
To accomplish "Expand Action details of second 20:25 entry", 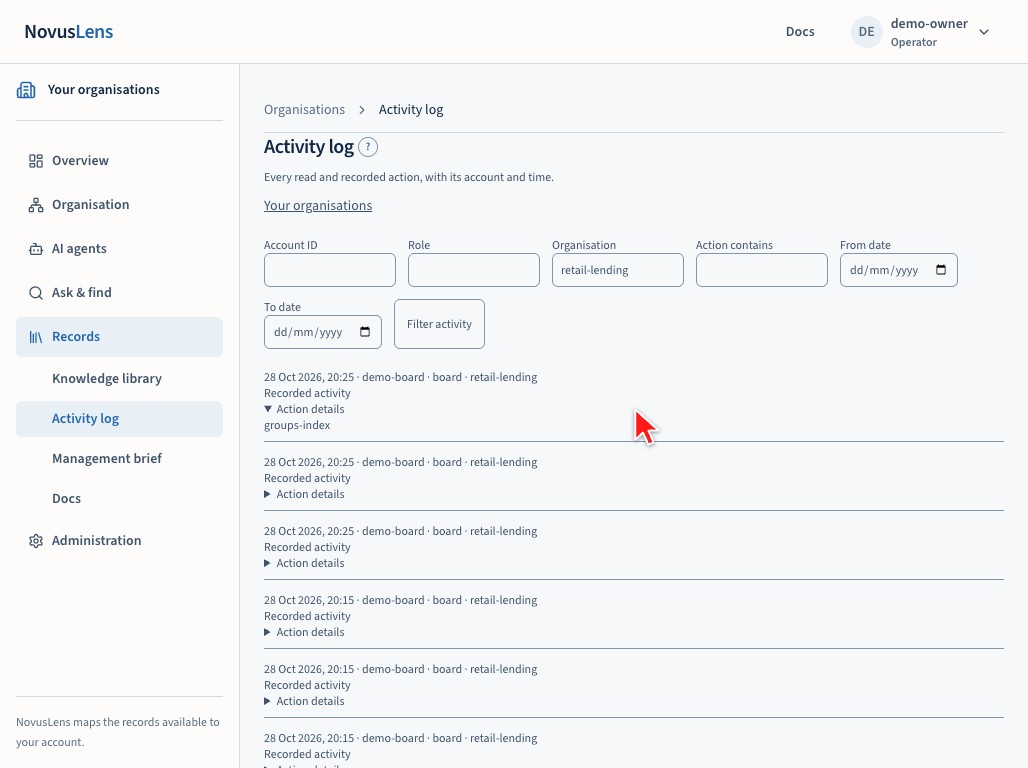I will click(x=304, y=495).
